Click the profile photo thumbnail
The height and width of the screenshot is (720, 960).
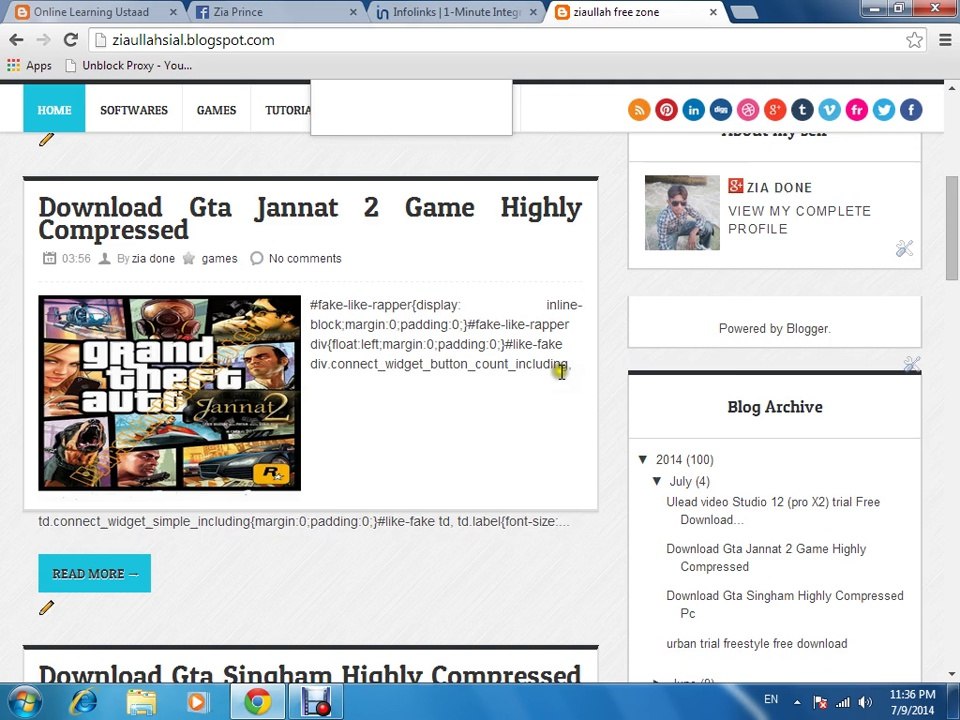pyautogui.click(x=682, y=212)
